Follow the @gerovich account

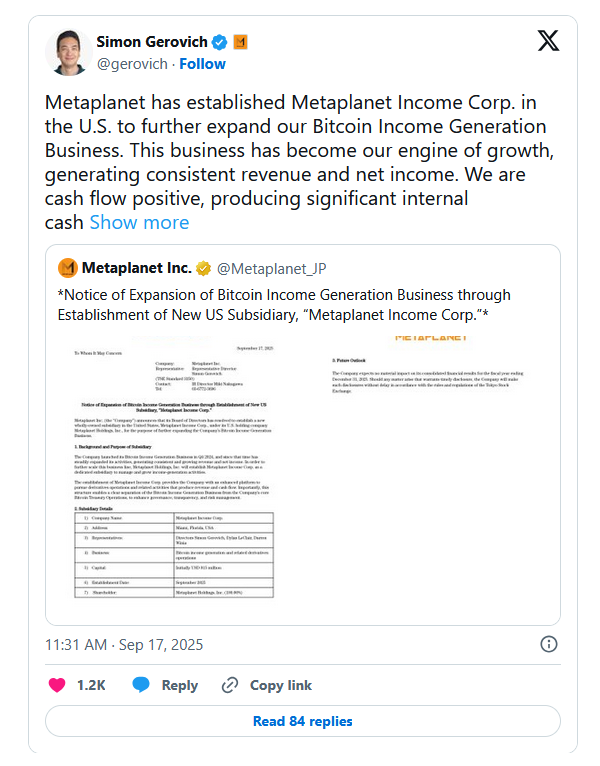pos(202,64)
